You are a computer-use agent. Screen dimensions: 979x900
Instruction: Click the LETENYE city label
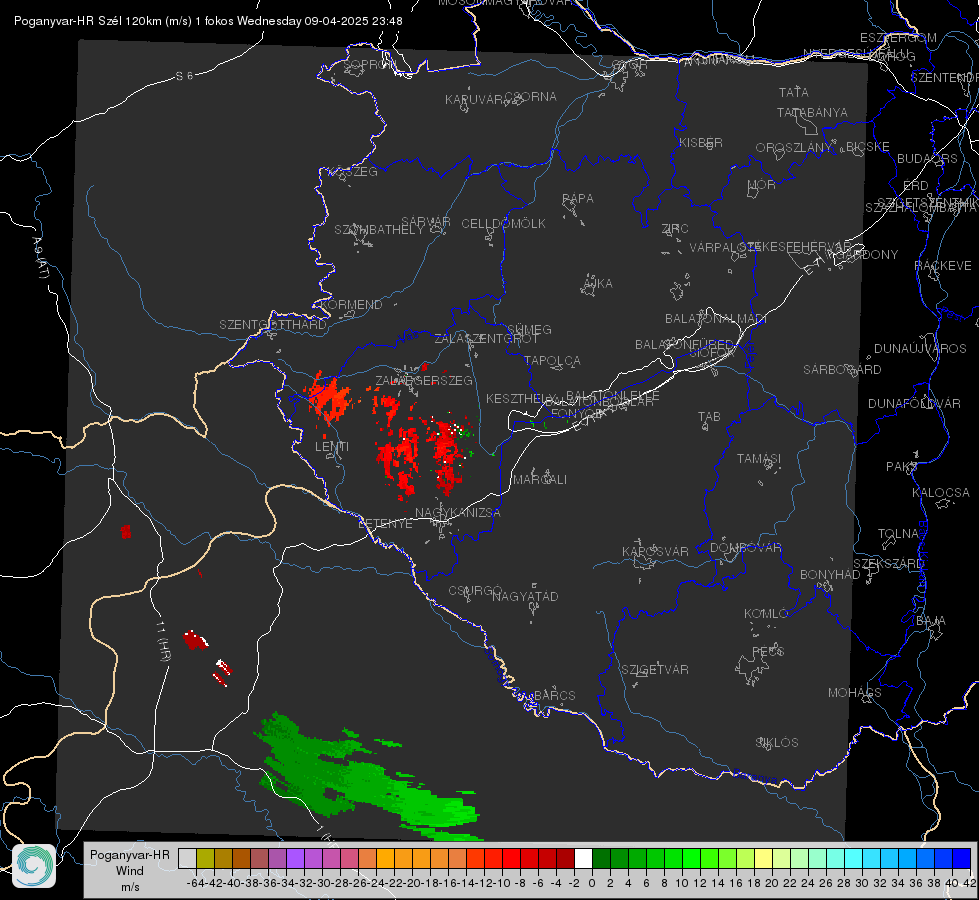[385, 524]
